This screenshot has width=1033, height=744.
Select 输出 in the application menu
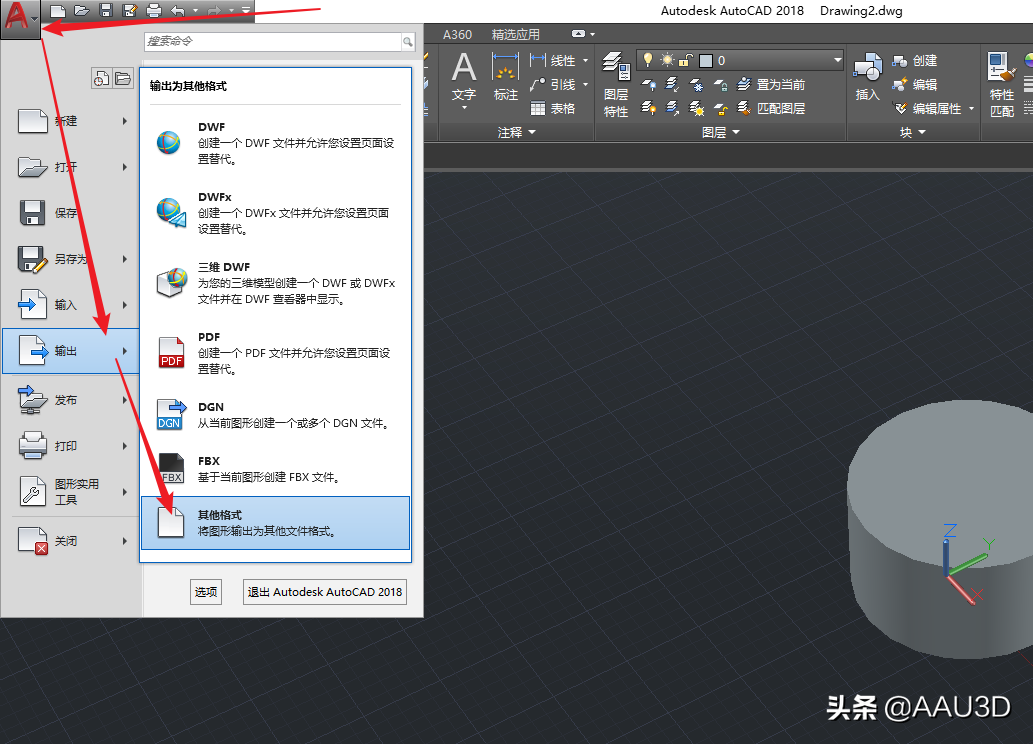71,351
